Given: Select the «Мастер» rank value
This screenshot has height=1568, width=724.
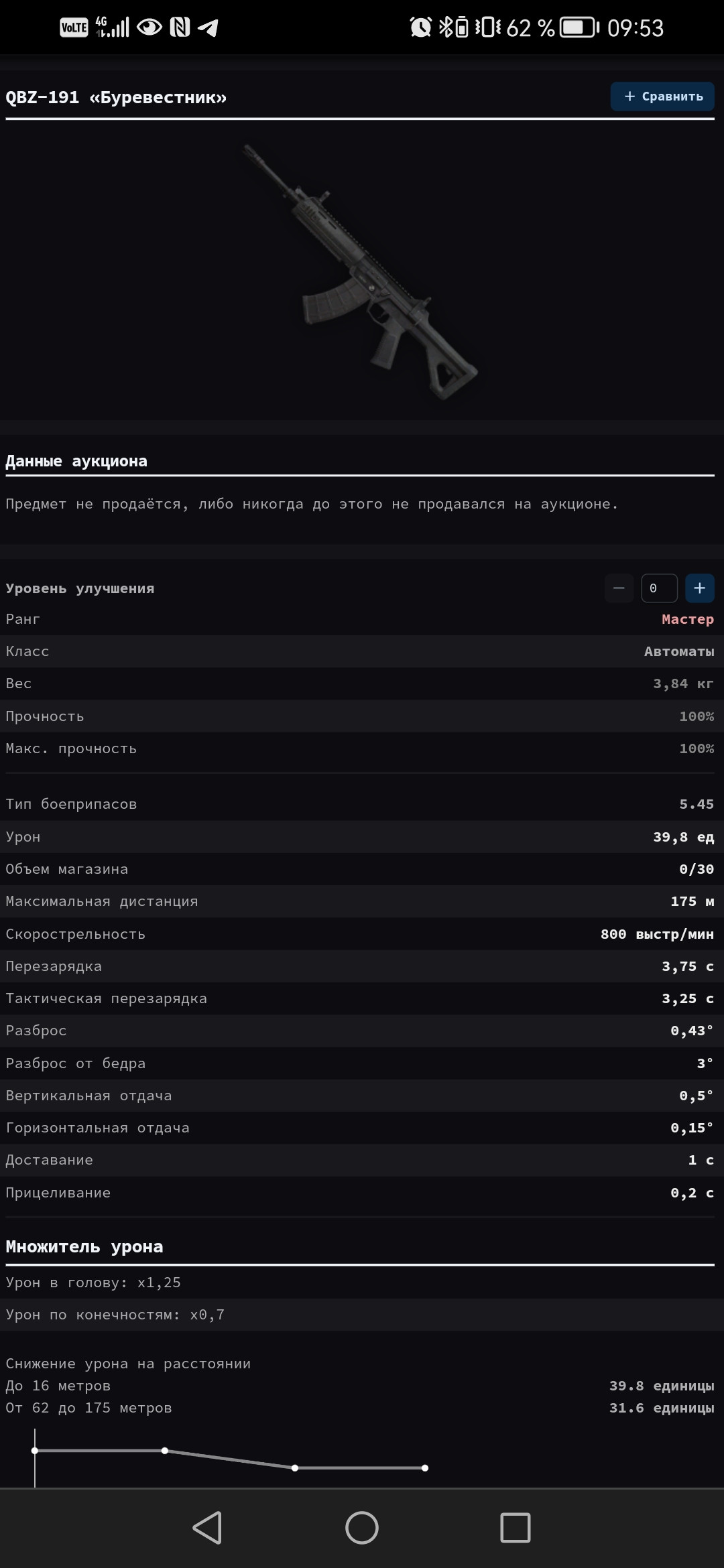Looking at the screenshot, I should pyautogui.click(x=687, y=619).
